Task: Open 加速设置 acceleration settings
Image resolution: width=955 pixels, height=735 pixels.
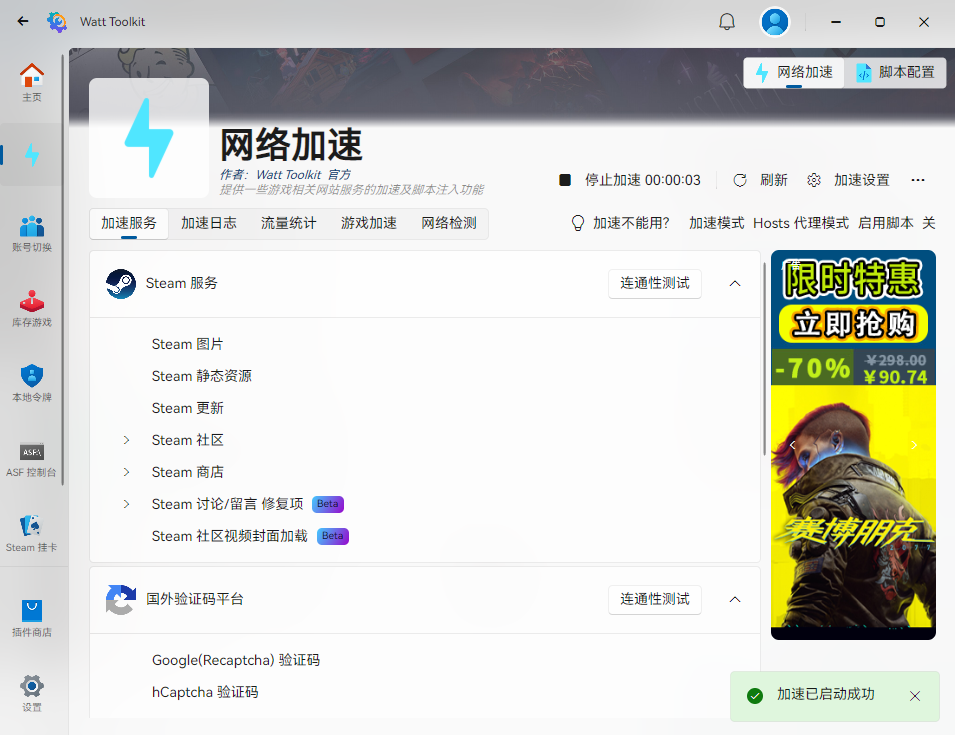Action: pos(848,180)
